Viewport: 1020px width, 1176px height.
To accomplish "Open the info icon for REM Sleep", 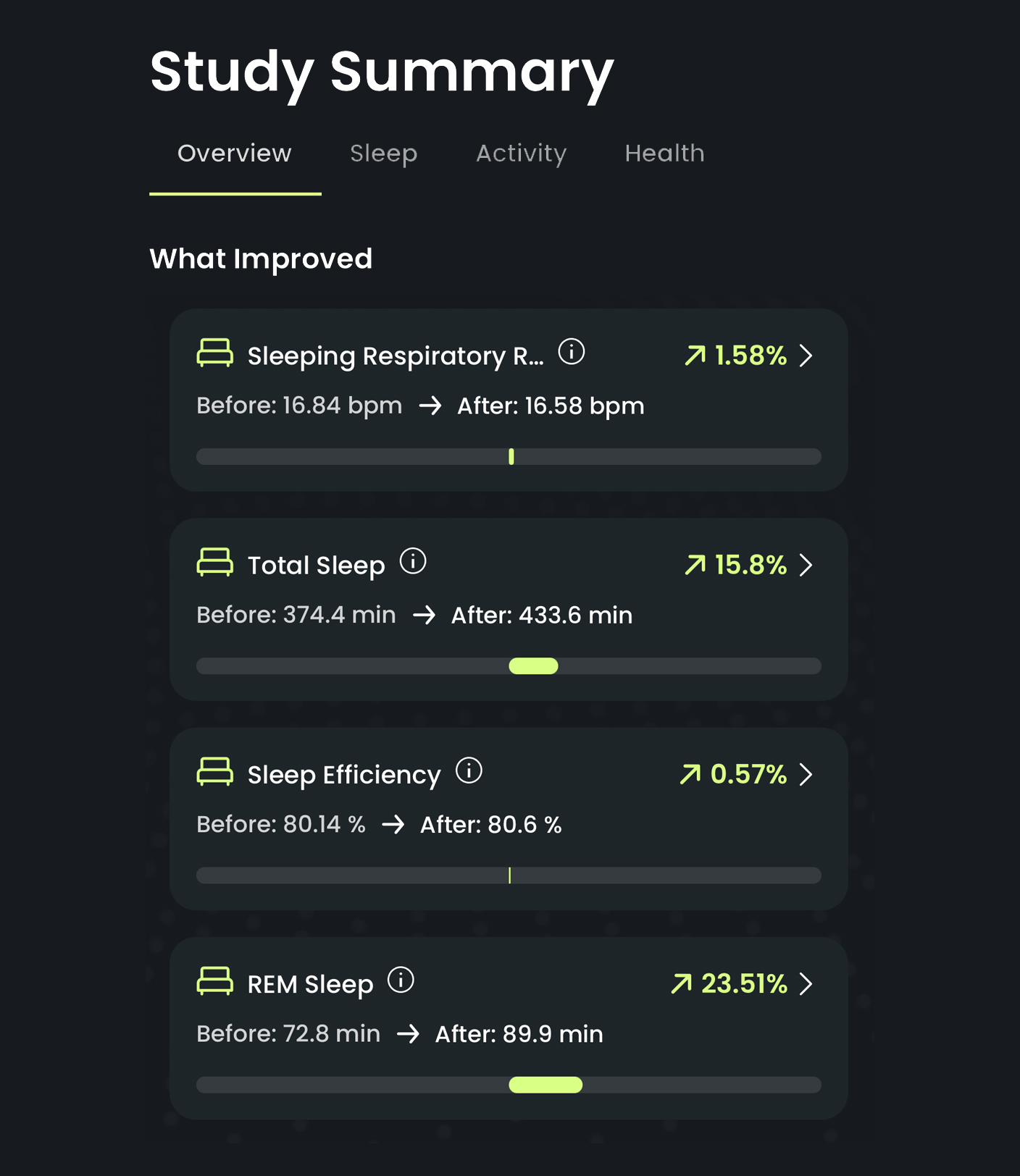I will pyautogui.click(x=400, y=981).
